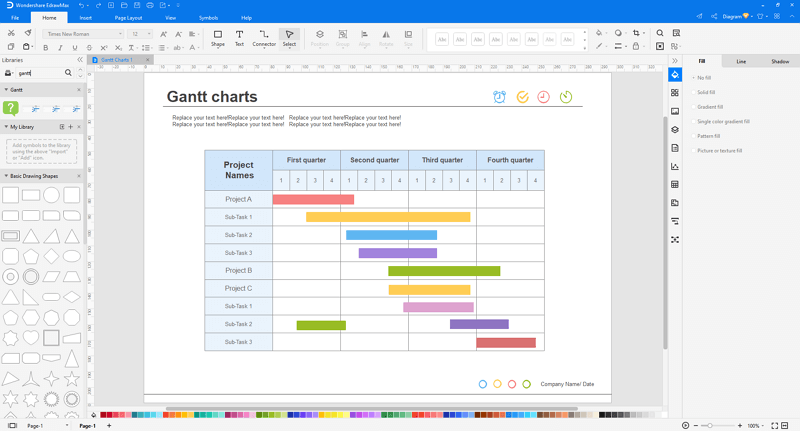
Task: Select Single color gradient fill option
Action: pos(723,122)
